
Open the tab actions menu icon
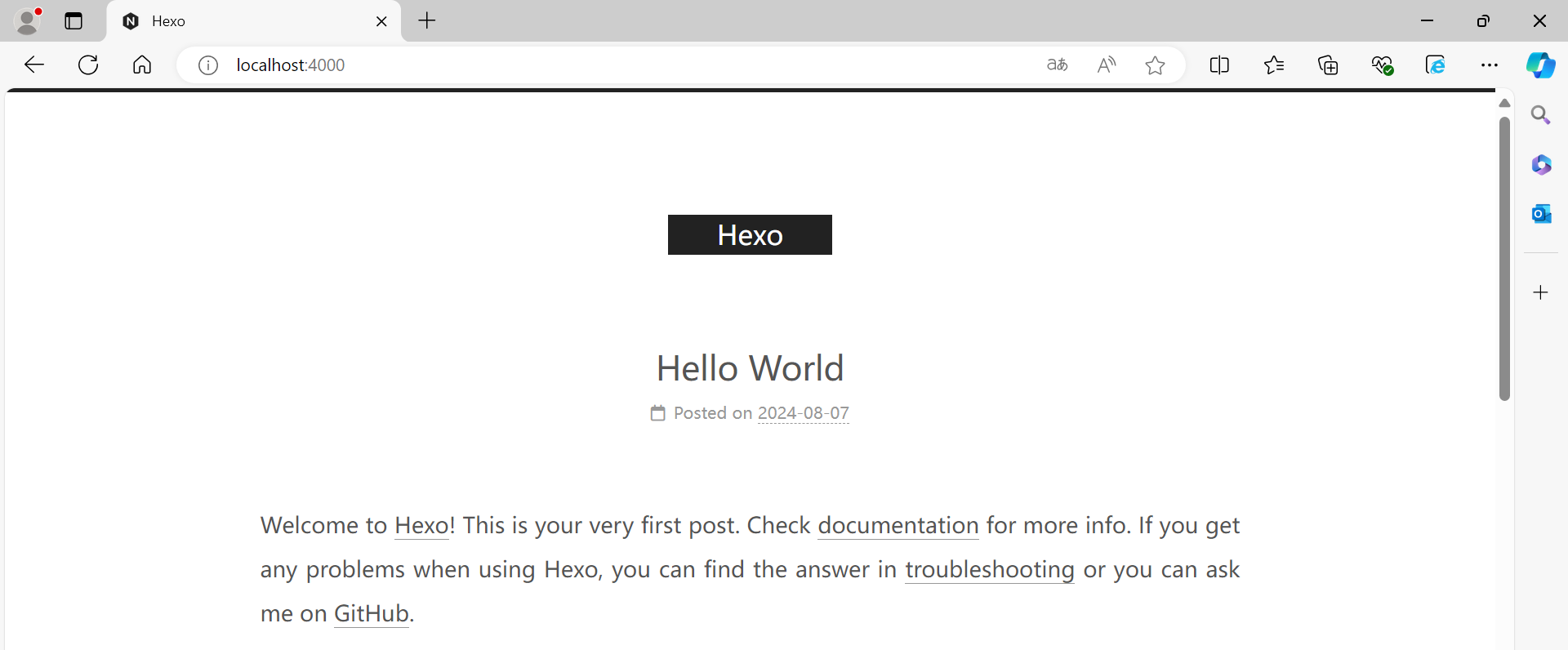[73, 21]
